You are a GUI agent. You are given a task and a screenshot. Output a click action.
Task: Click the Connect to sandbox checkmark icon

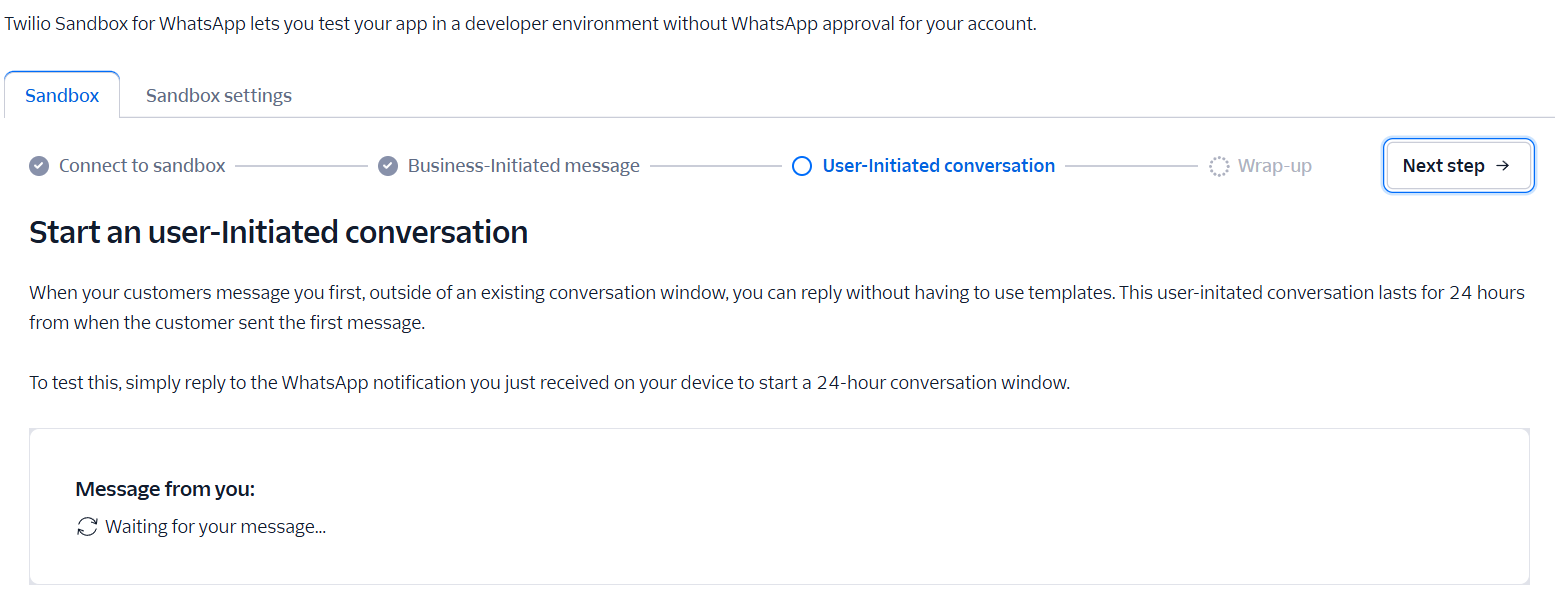click(x=39, y=166)
